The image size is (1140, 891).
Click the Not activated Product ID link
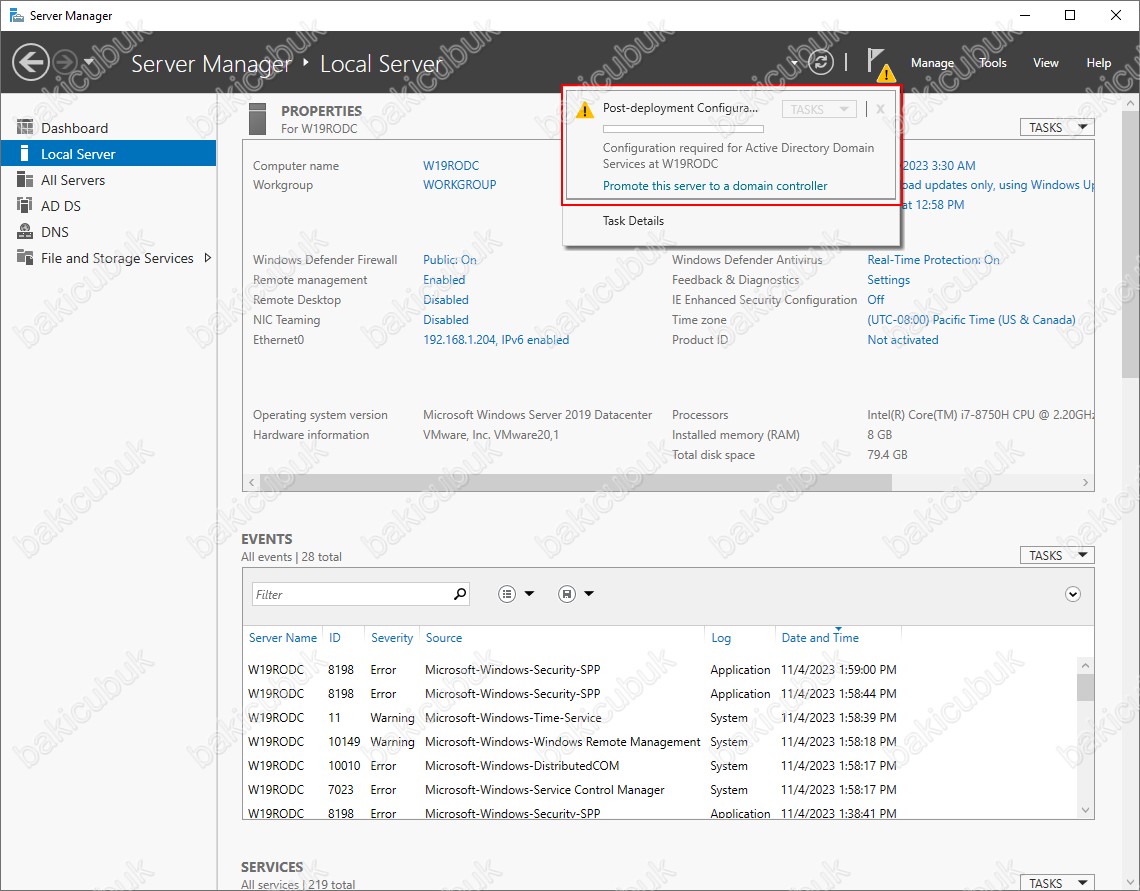point(902,339)
